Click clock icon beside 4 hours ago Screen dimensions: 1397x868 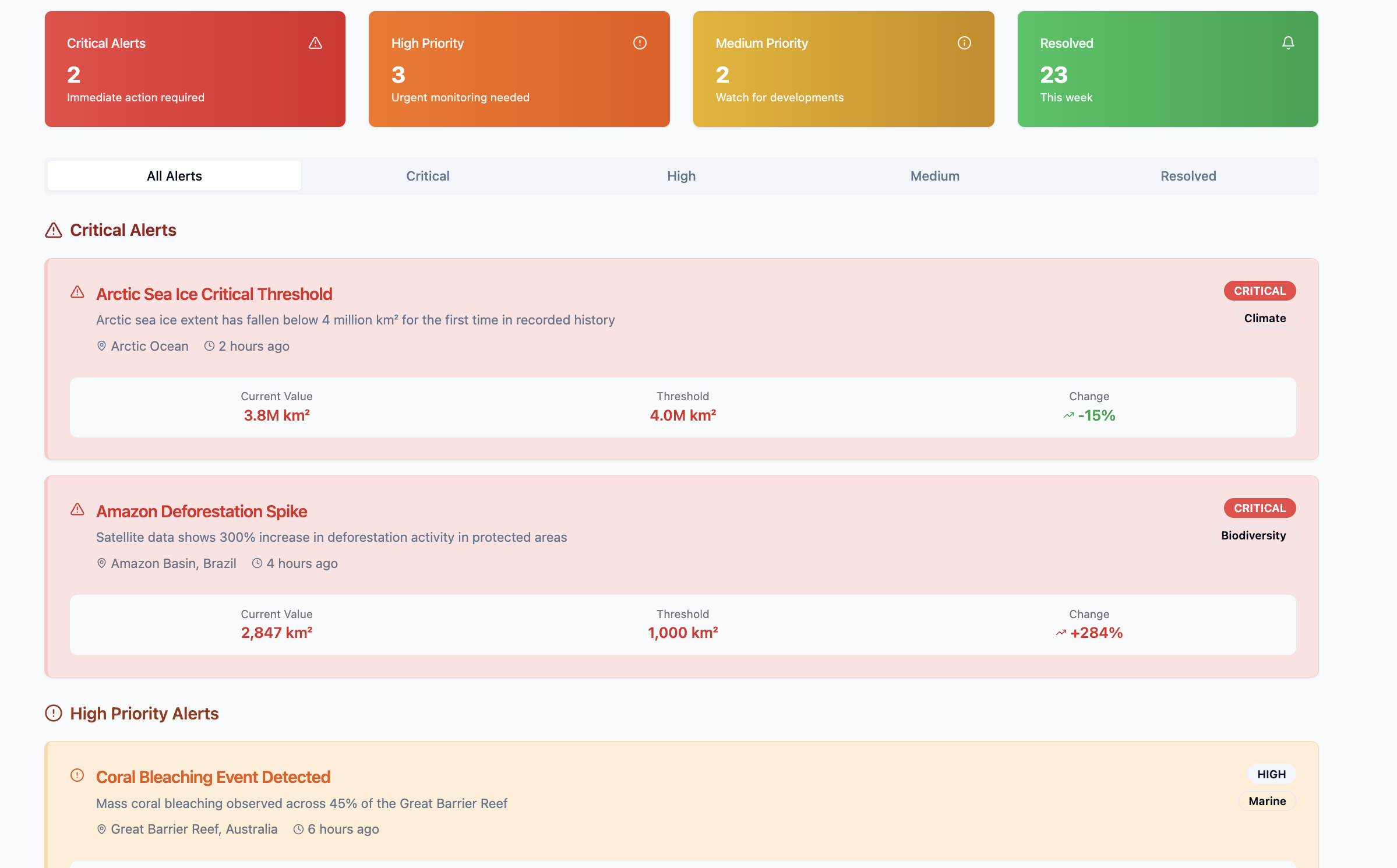point(257,563)
